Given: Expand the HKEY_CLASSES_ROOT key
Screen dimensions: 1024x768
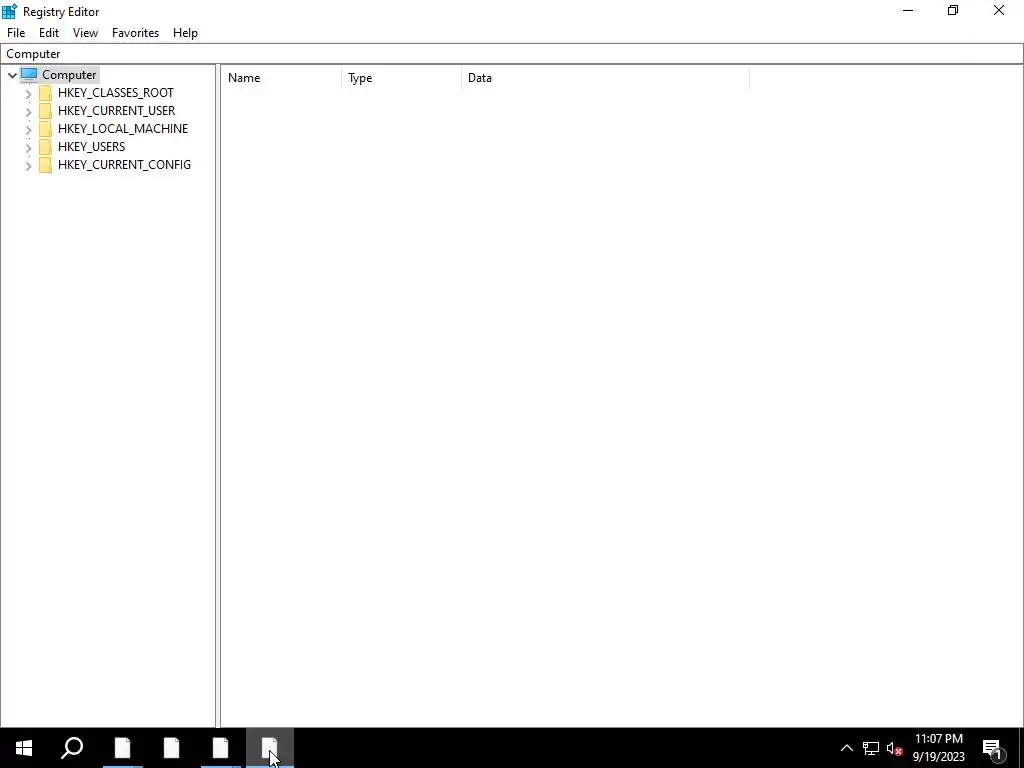Looking at the screenshot, I should (x=28, y=93).
